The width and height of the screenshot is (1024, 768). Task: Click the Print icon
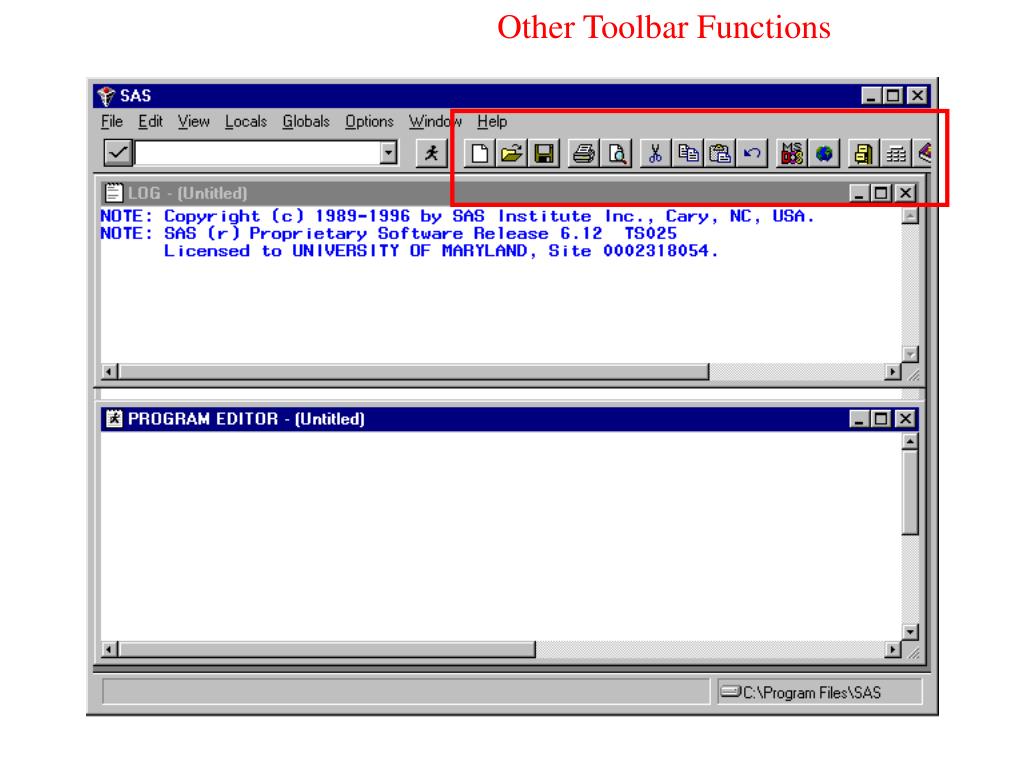point(584,153)
